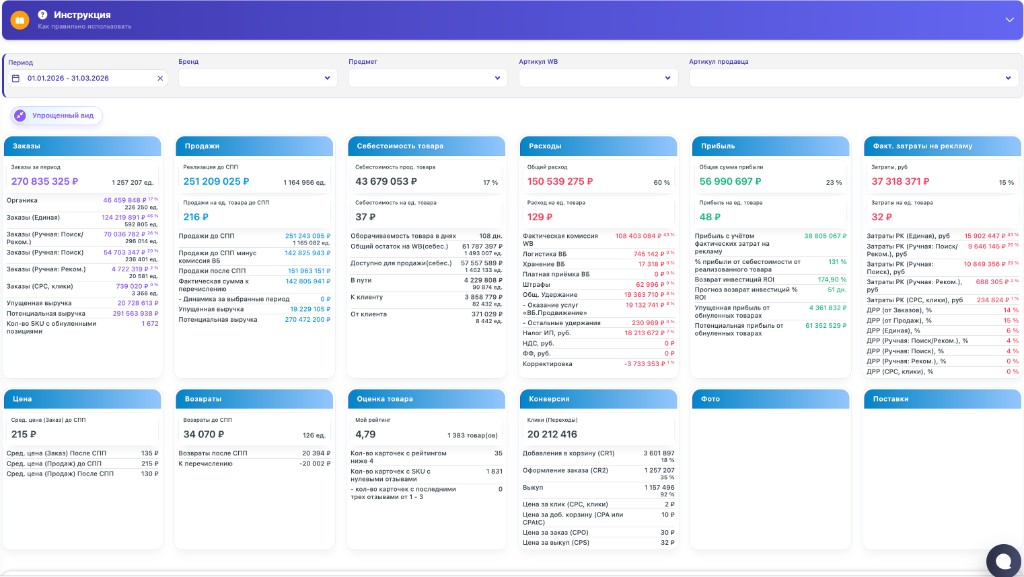Open the Артикул продавца dropdown
Viewport: 1024px width, 577px height.
pos(853,78)
